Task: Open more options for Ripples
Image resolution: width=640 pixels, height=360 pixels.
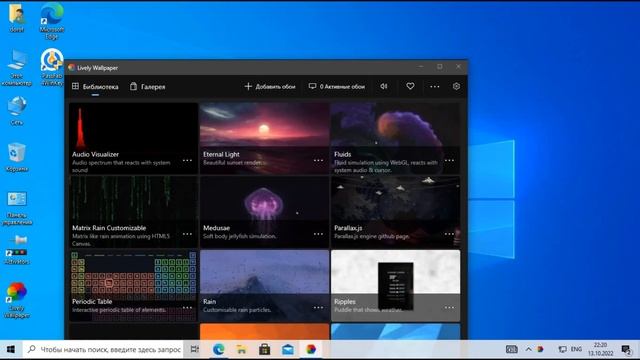Action: [449, 307]
